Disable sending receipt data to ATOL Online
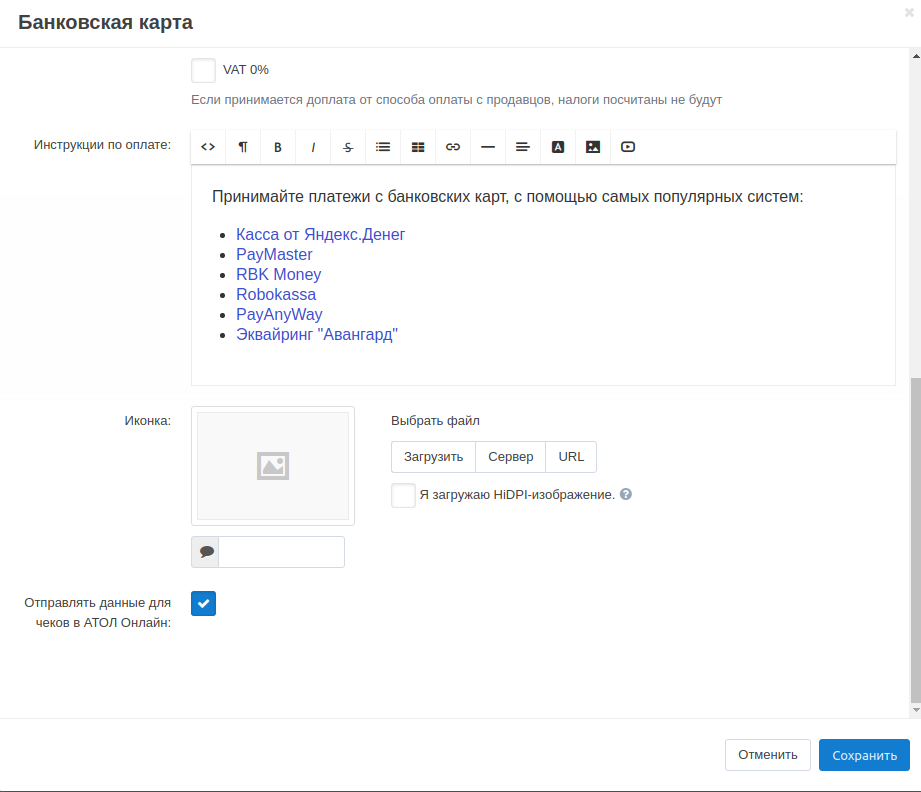Screen dimensions: 921x792 204,603
